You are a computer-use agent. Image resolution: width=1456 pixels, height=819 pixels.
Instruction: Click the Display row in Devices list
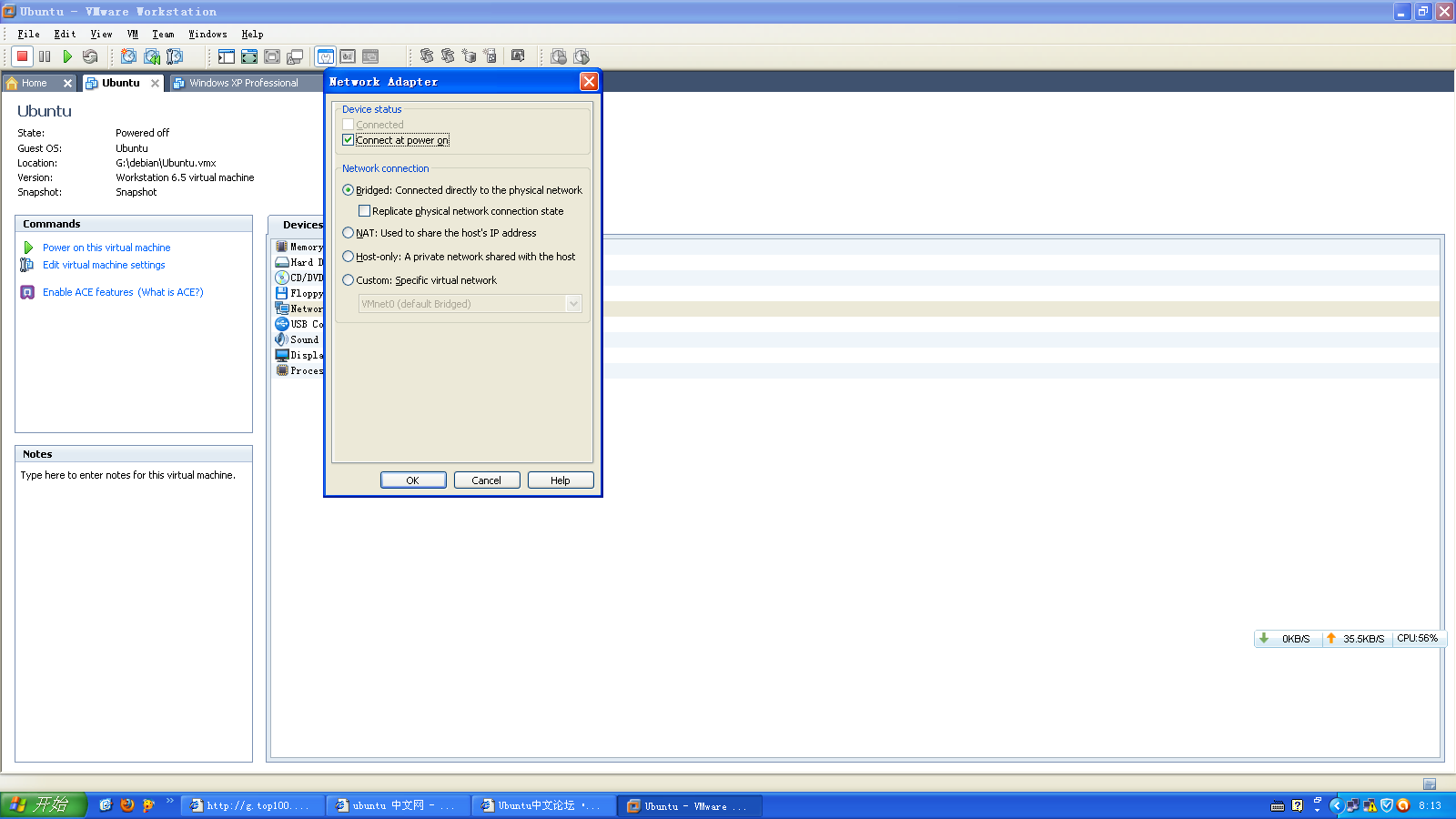pyautogui.click(x=299, y=355)
